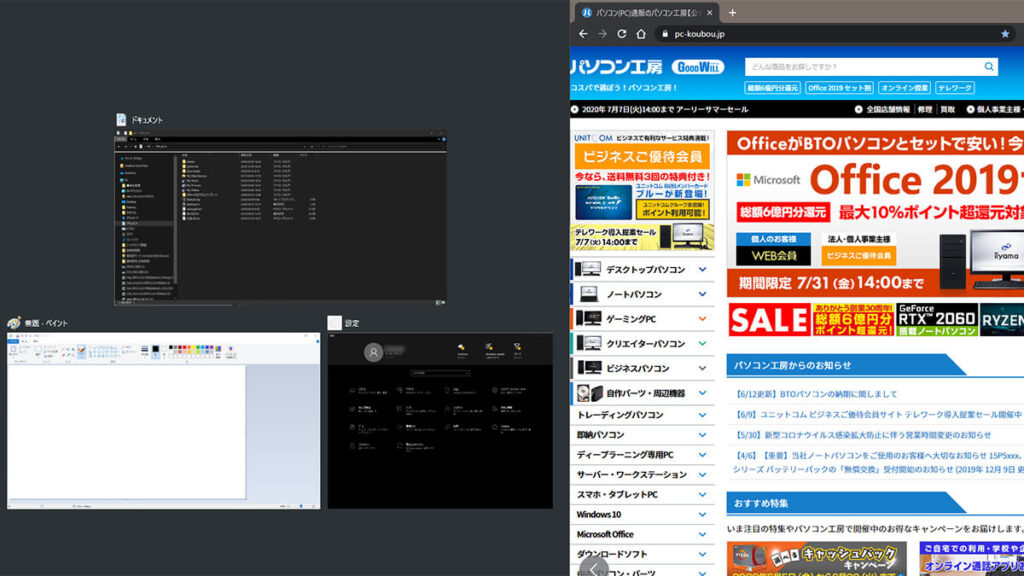Screen dimensions: 1024x576
Task: Open the 5/30 新型コロナウイルス notice
Action: click(863, 435)
